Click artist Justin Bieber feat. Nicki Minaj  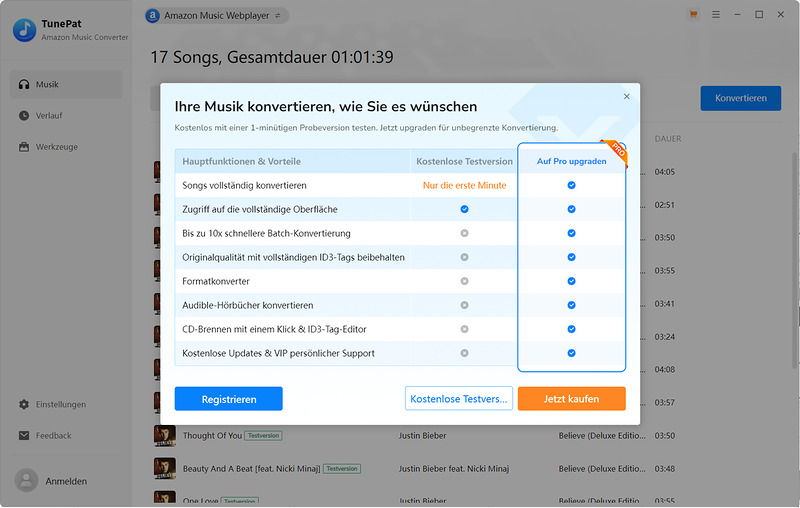point(454,468)
